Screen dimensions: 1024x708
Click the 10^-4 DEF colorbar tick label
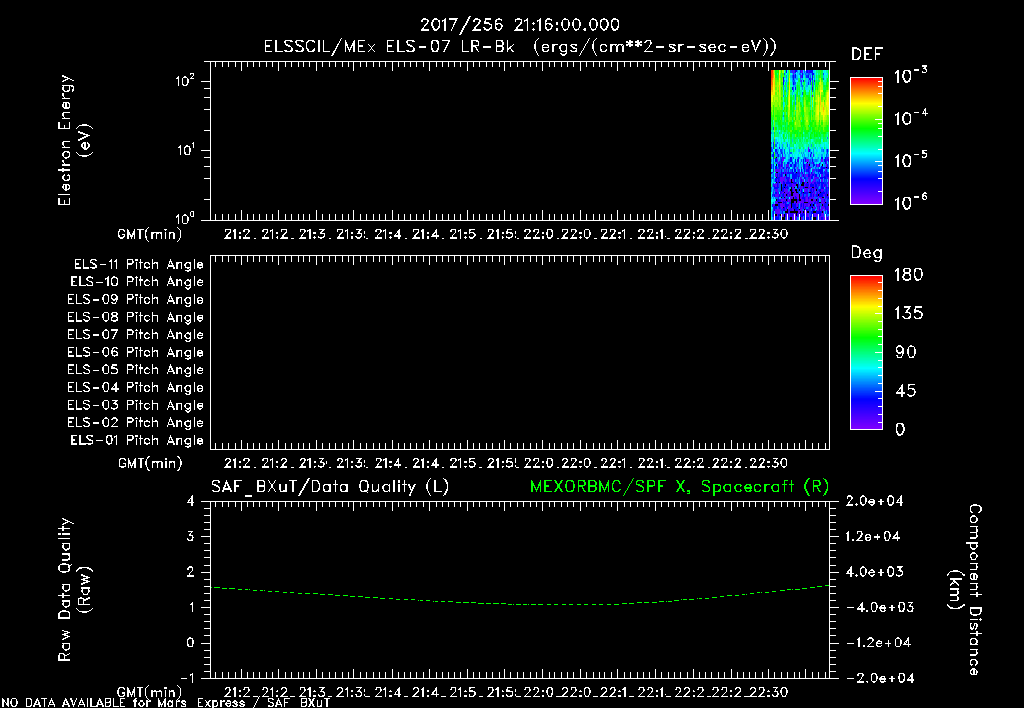pos(910,118)
